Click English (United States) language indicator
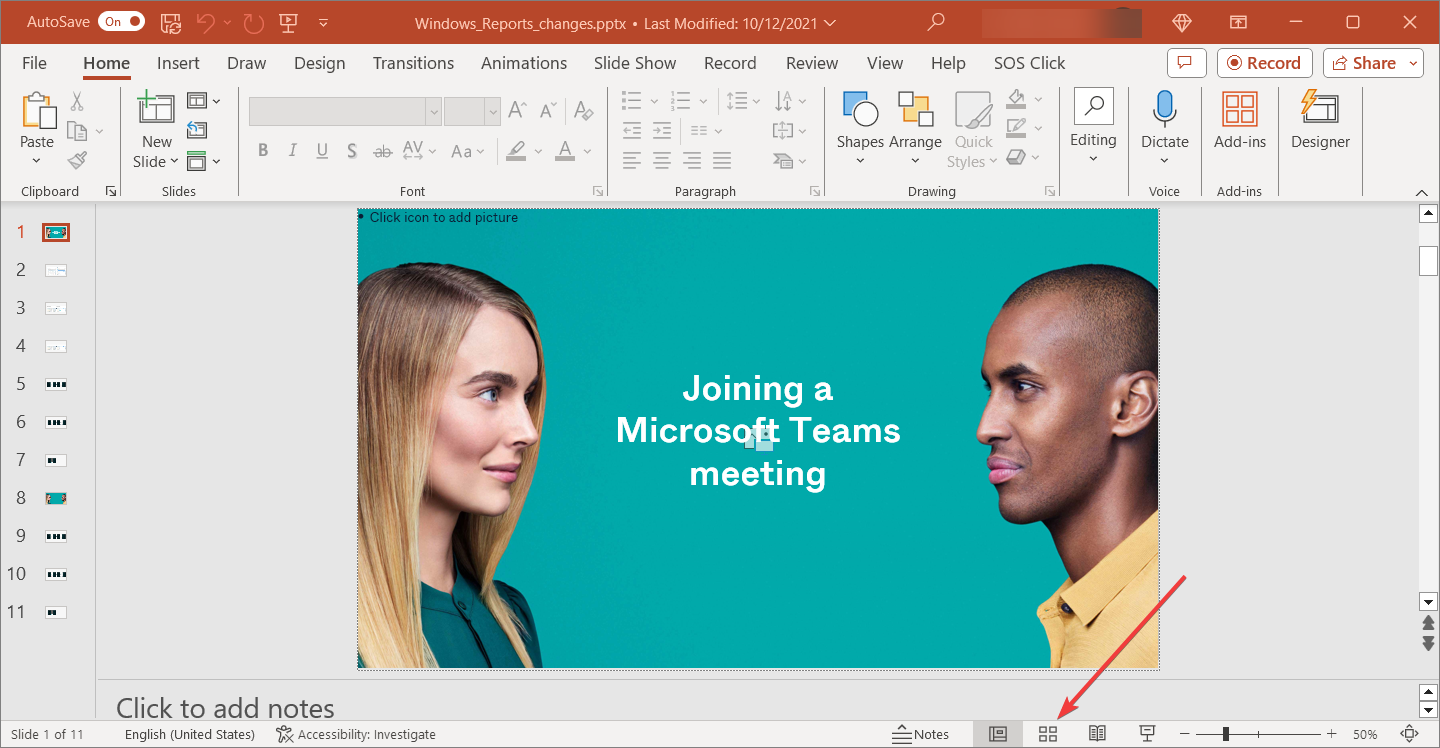This screenshot has width=1440, height=748. [190, 734]
